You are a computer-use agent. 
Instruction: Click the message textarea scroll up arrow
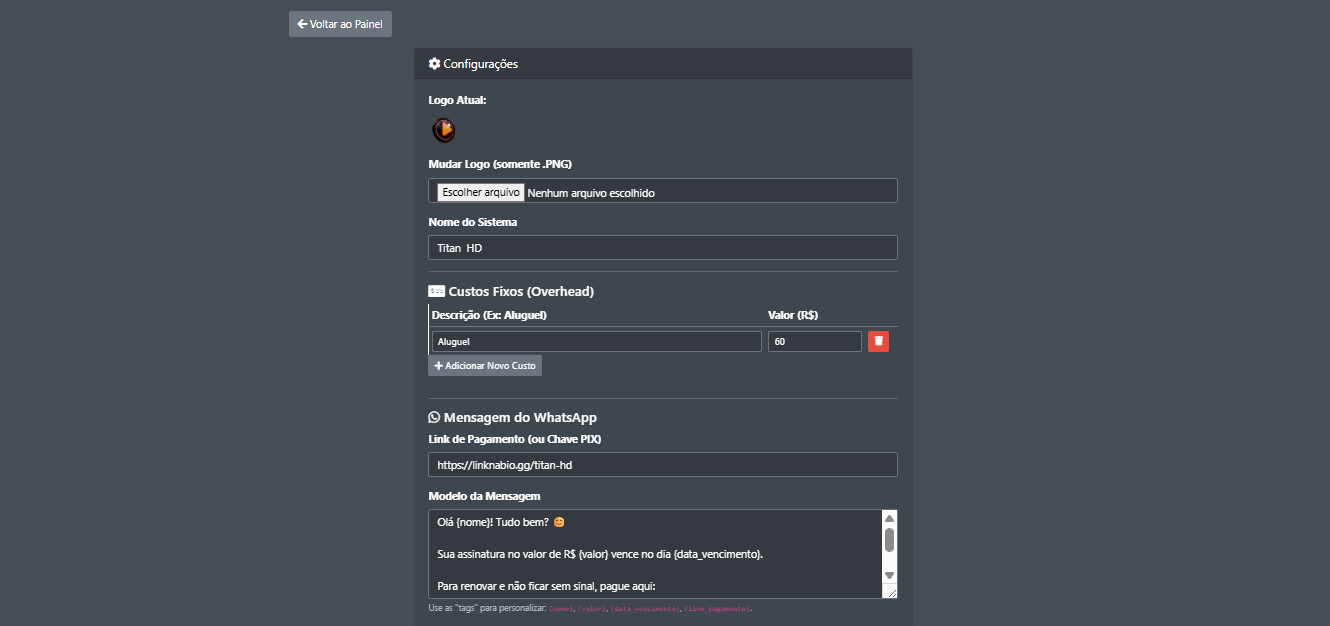point(889,518)
